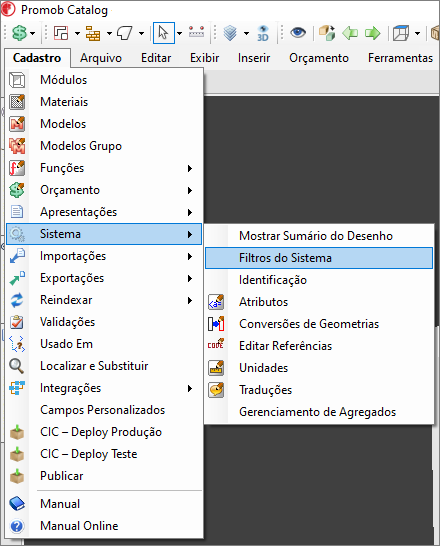Expand the Importações submenu
The height and width of the screenshot is (556, 448).
point(105,256)
